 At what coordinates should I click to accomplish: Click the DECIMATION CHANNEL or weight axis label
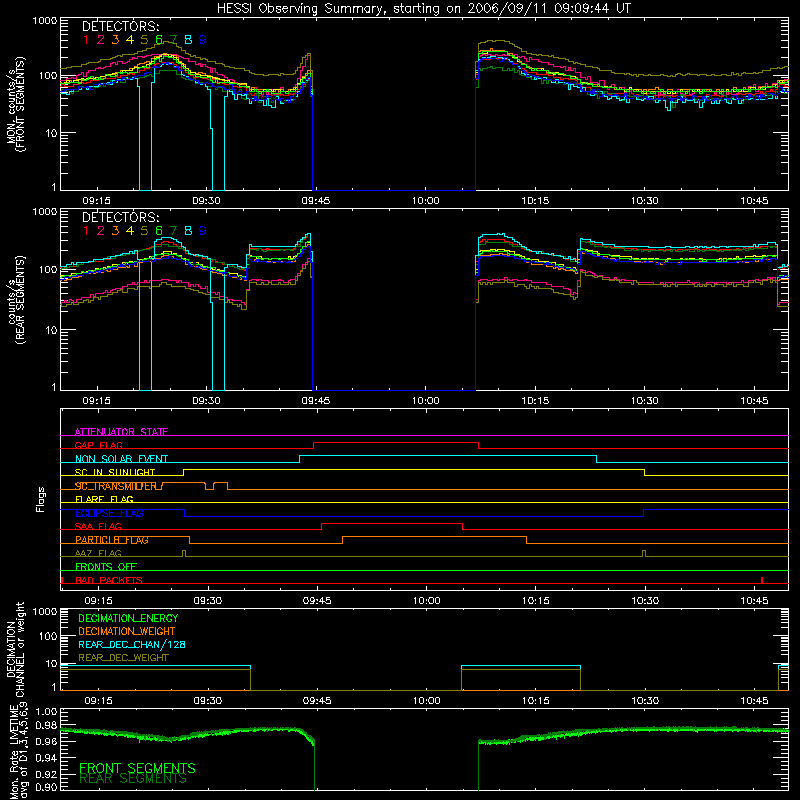(16, 649)
